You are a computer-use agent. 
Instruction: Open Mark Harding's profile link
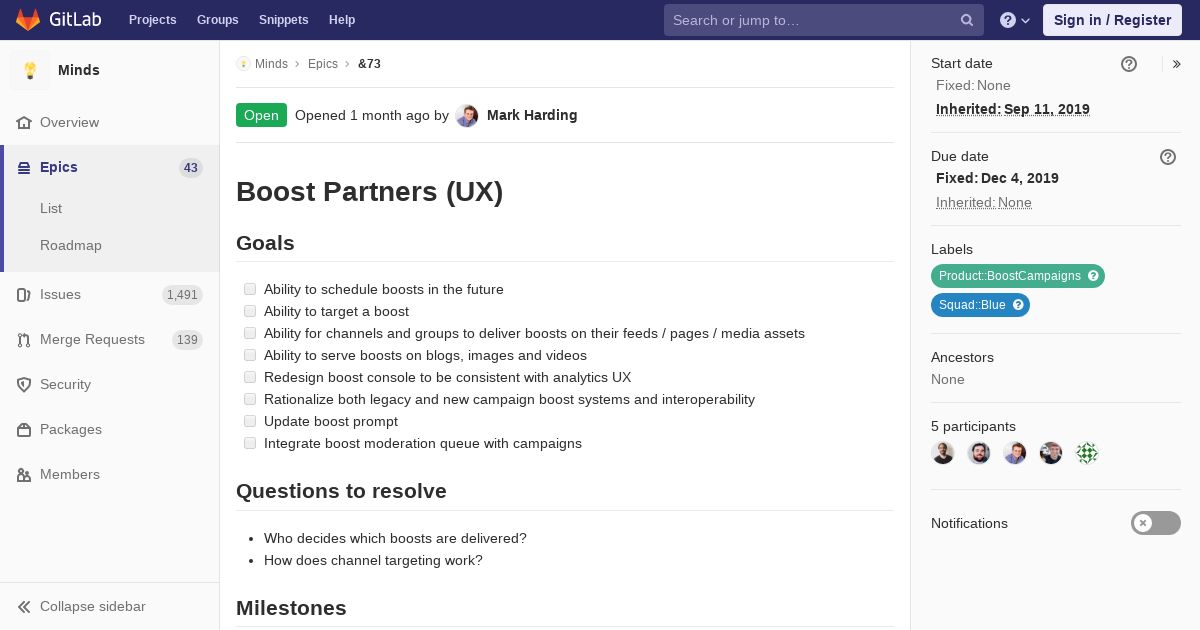[531, 115]
